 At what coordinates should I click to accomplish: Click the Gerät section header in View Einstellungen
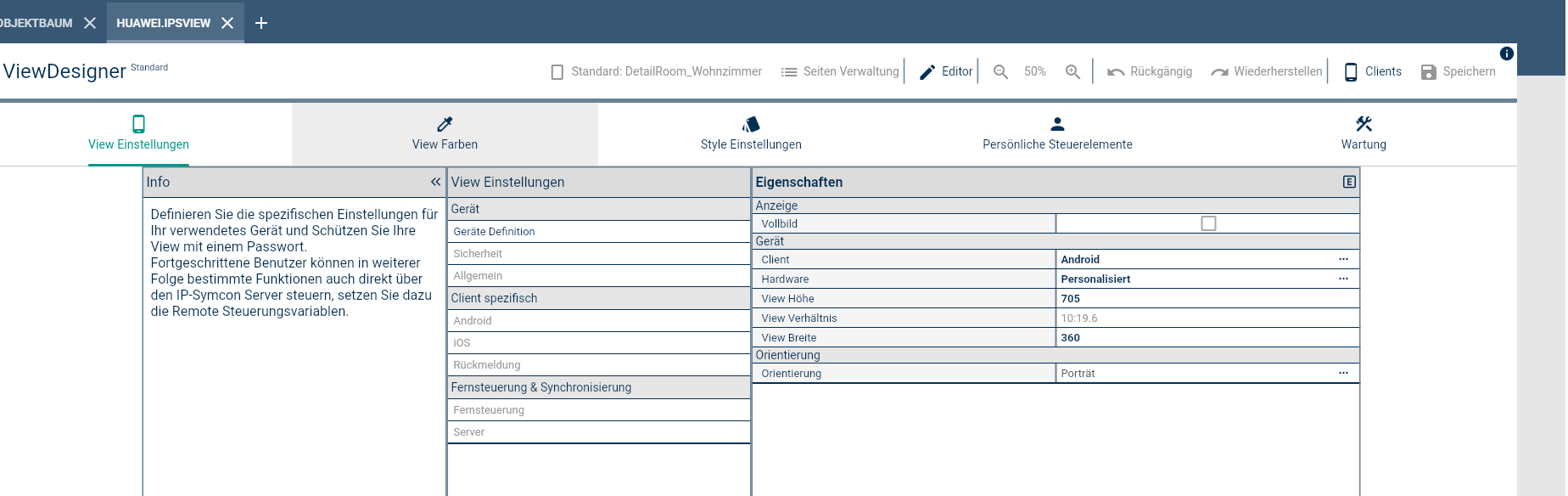pos(599,209)
